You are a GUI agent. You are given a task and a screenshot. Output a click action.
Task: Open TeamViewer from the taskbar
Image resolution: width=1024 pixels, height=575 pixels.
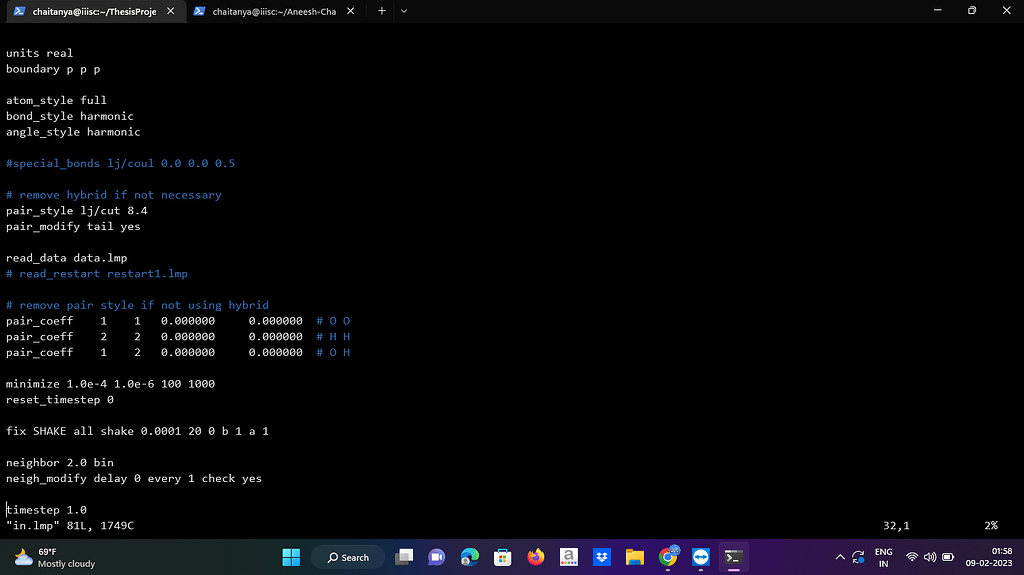(x=700, y=557)
